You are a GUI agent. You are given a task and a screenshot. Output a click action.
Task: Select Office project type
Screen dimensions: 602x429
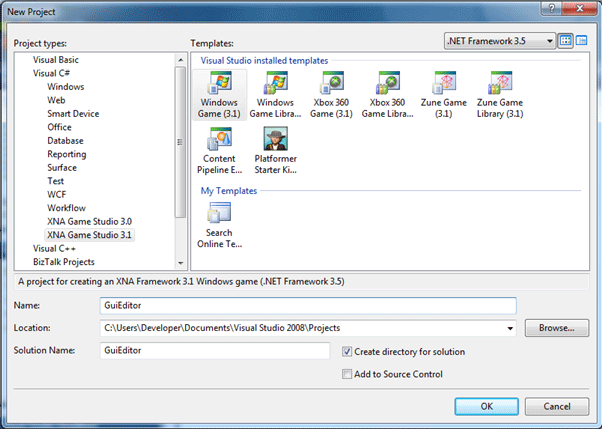point(59,127)
